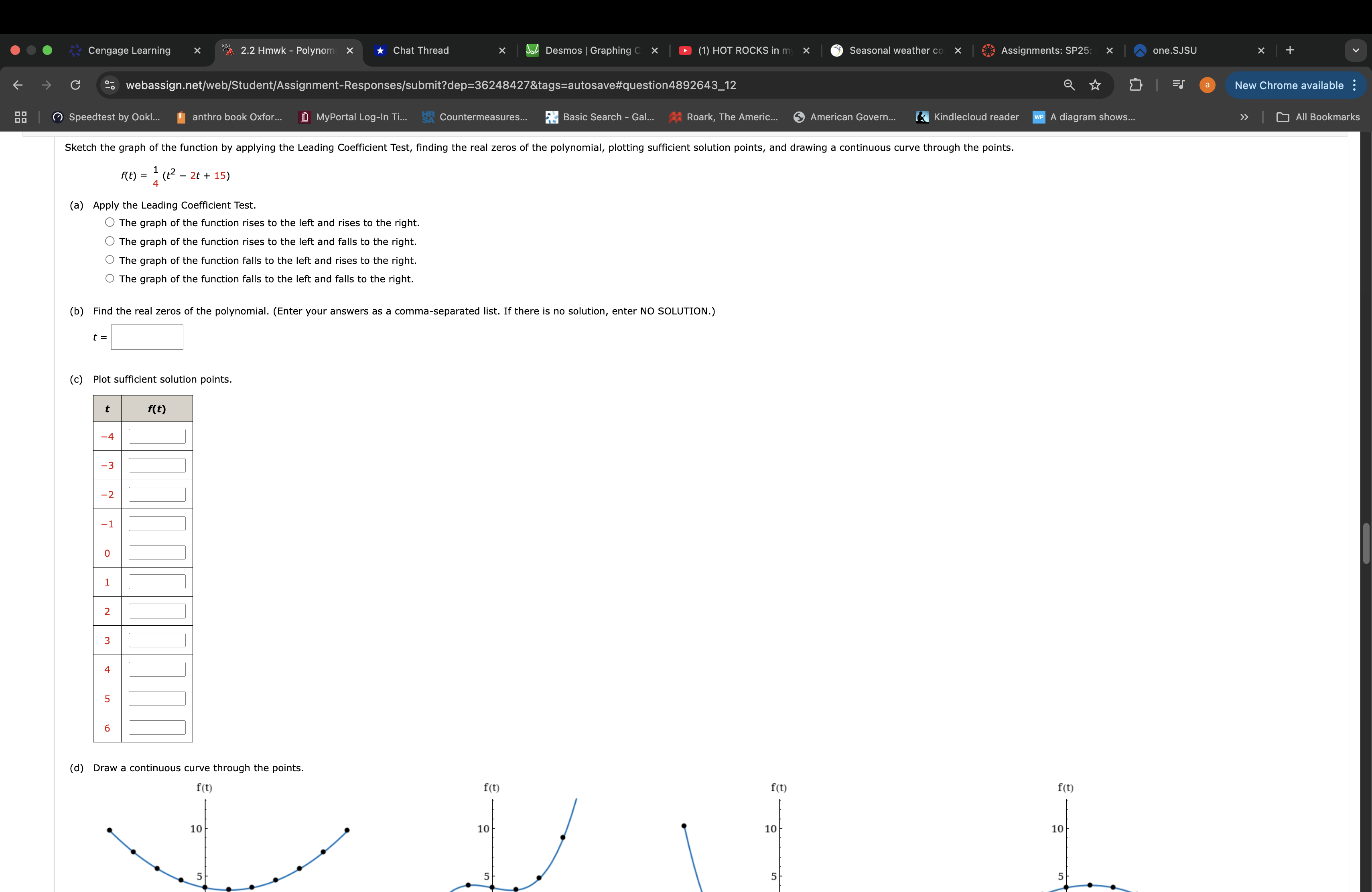
Task: Reload the current WebAssign page
Action: pos(75,85)
